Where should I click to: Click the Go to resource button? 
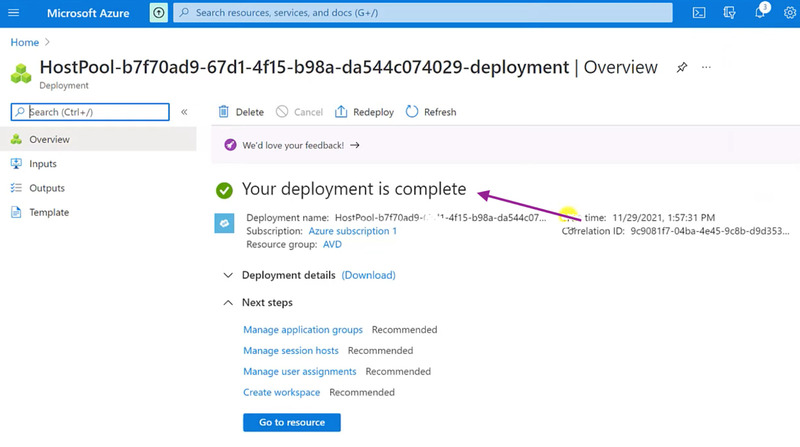[292, 423]
